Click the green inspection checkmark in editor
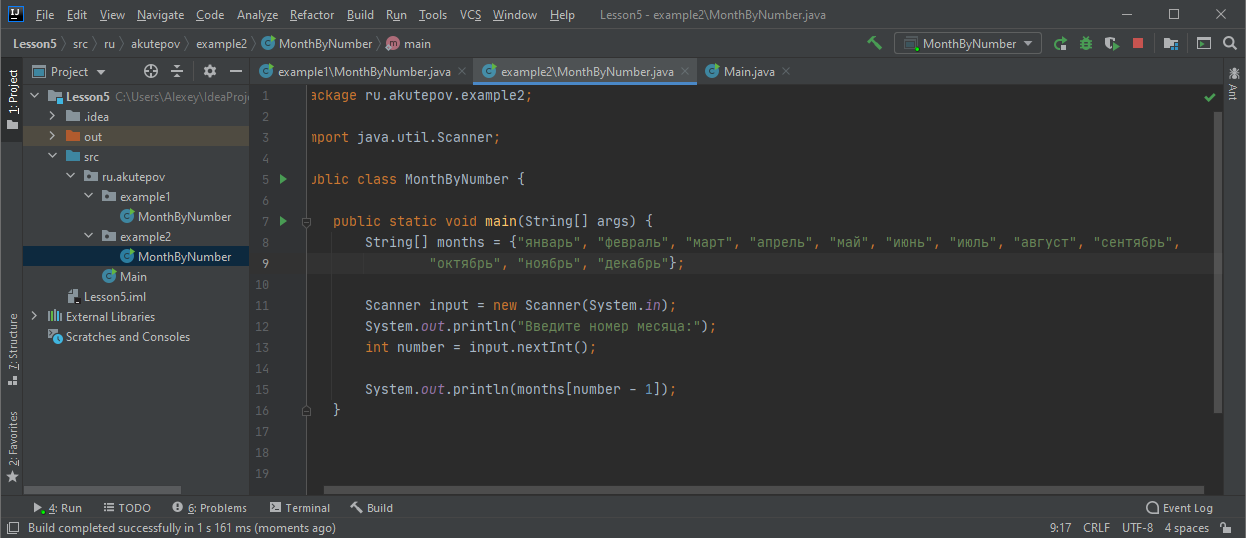 pos(1210,97)
